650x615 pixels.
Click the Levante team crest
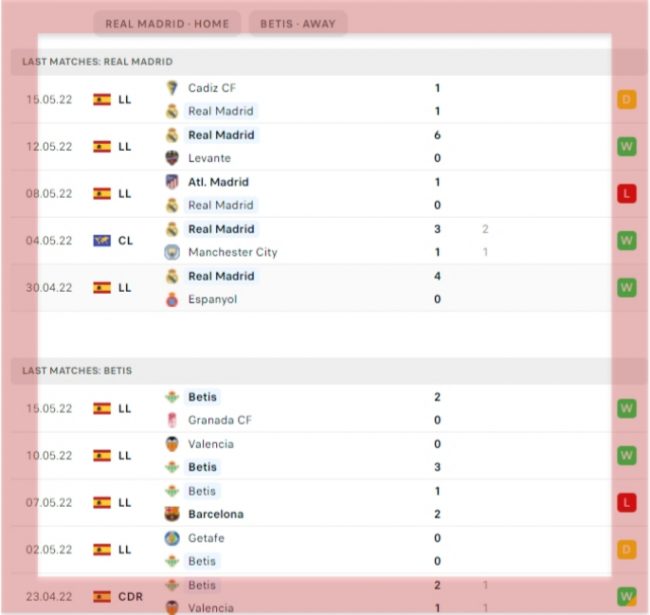pos(172,158)
